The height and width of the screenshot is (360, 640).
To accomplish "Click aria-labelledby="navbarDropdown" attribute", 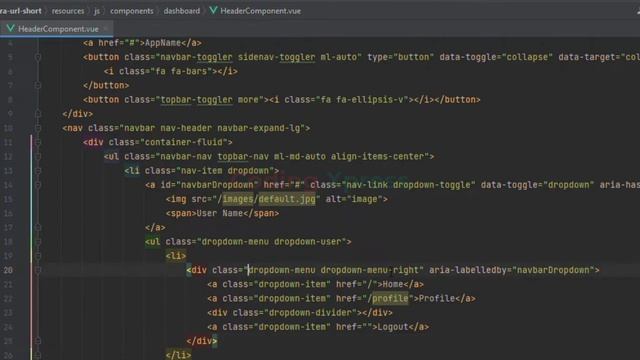I will tap(511, 270).
